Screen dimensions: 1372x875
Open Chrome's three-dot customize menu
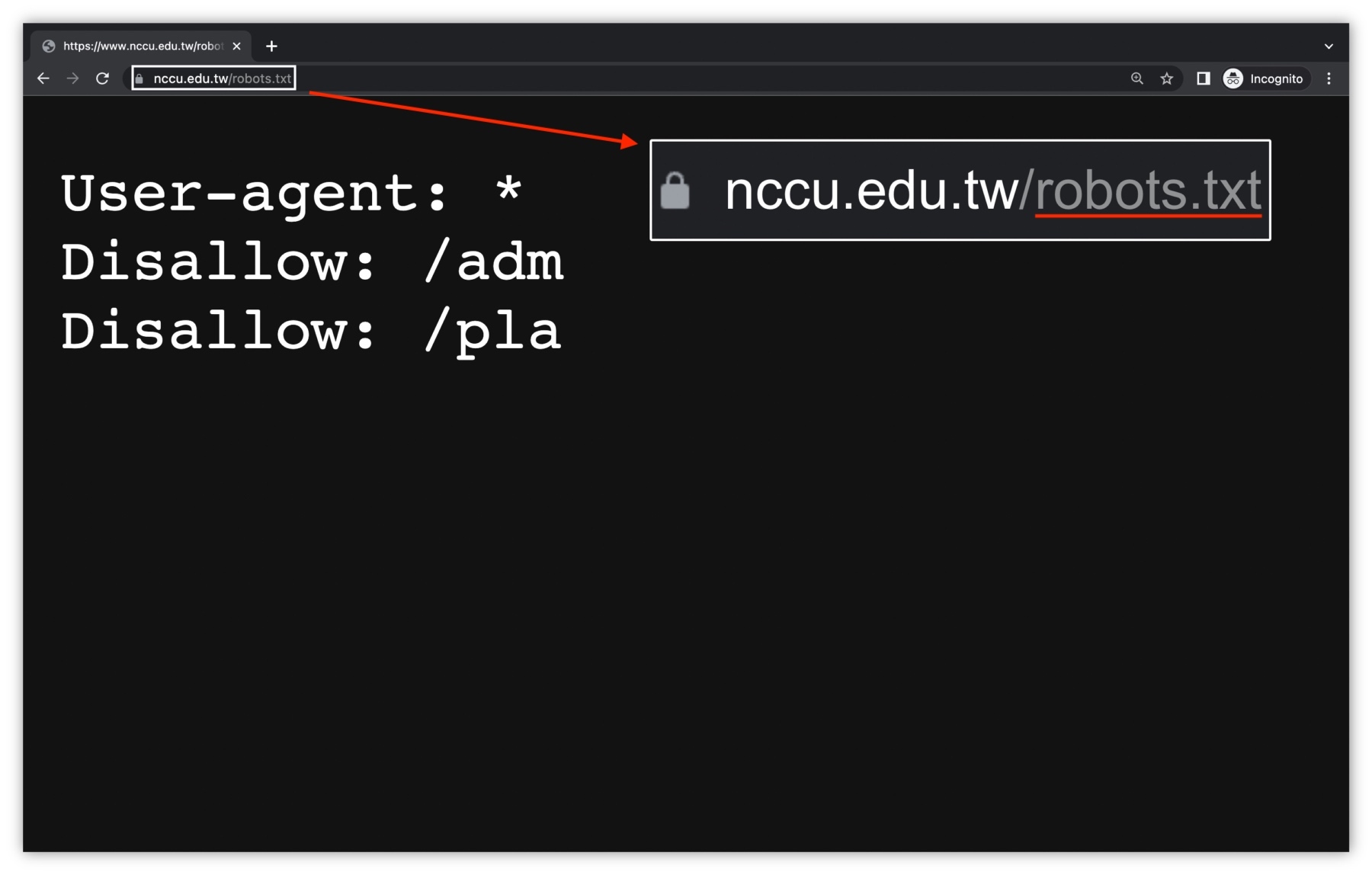1329,79
